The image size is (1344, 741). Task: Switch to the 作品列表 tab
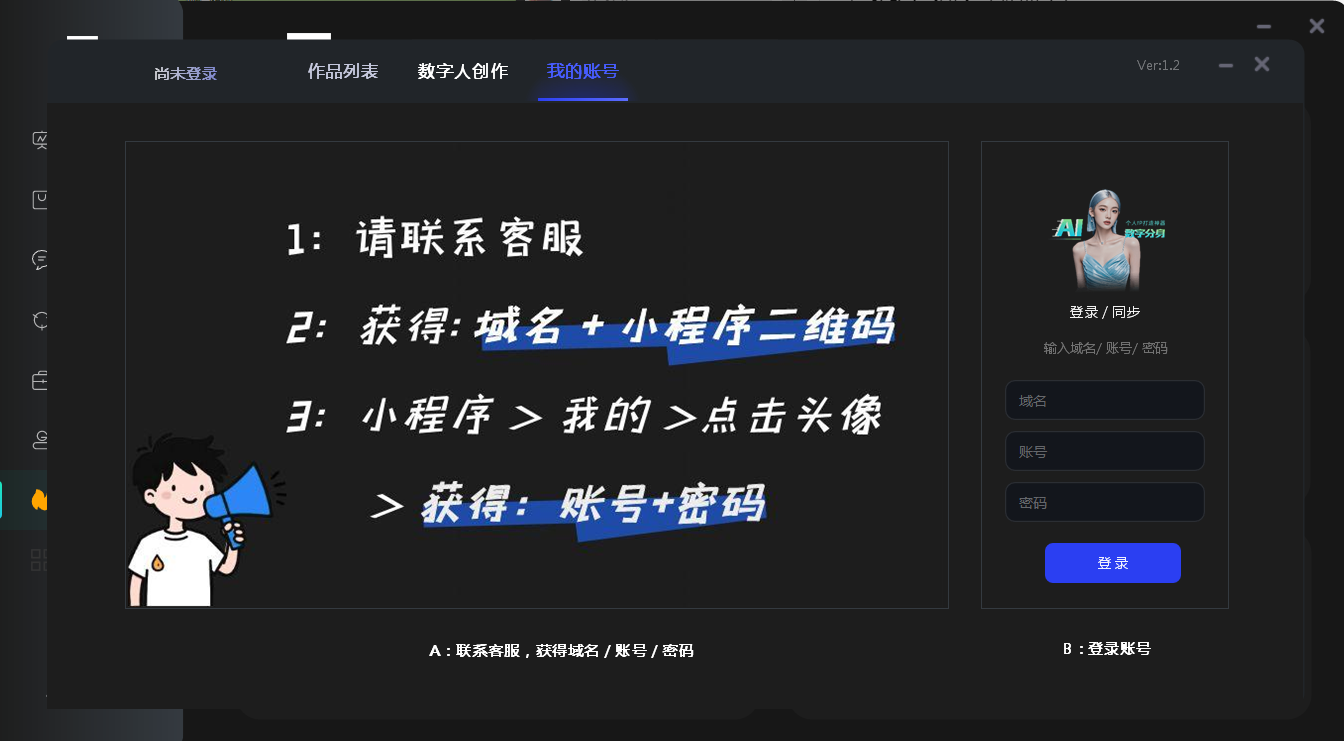pyautogui.click(x=343, y=71)
